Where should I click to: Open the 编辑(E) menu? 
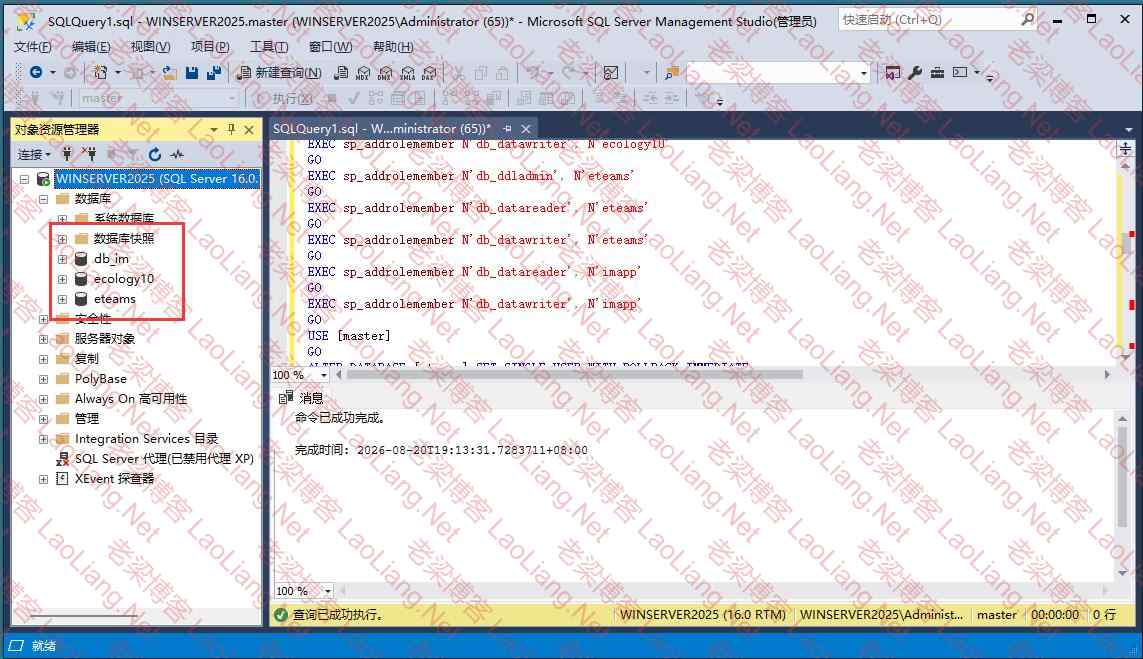pos(91,47)
